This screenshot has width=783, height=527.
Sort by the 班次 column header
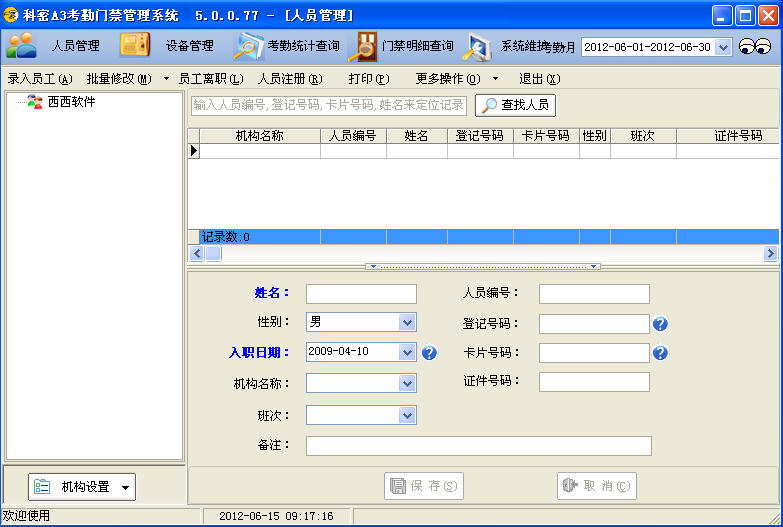[643, 136]
